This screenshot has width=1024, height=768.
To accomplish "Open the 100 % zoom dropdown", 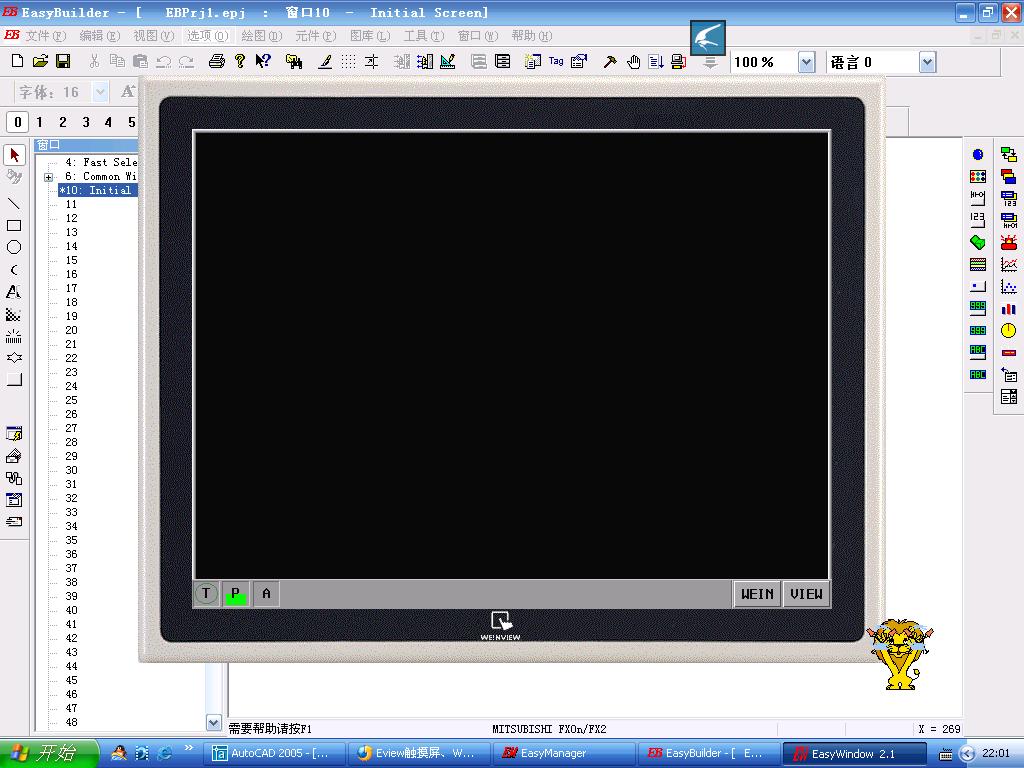I will 806,62.
